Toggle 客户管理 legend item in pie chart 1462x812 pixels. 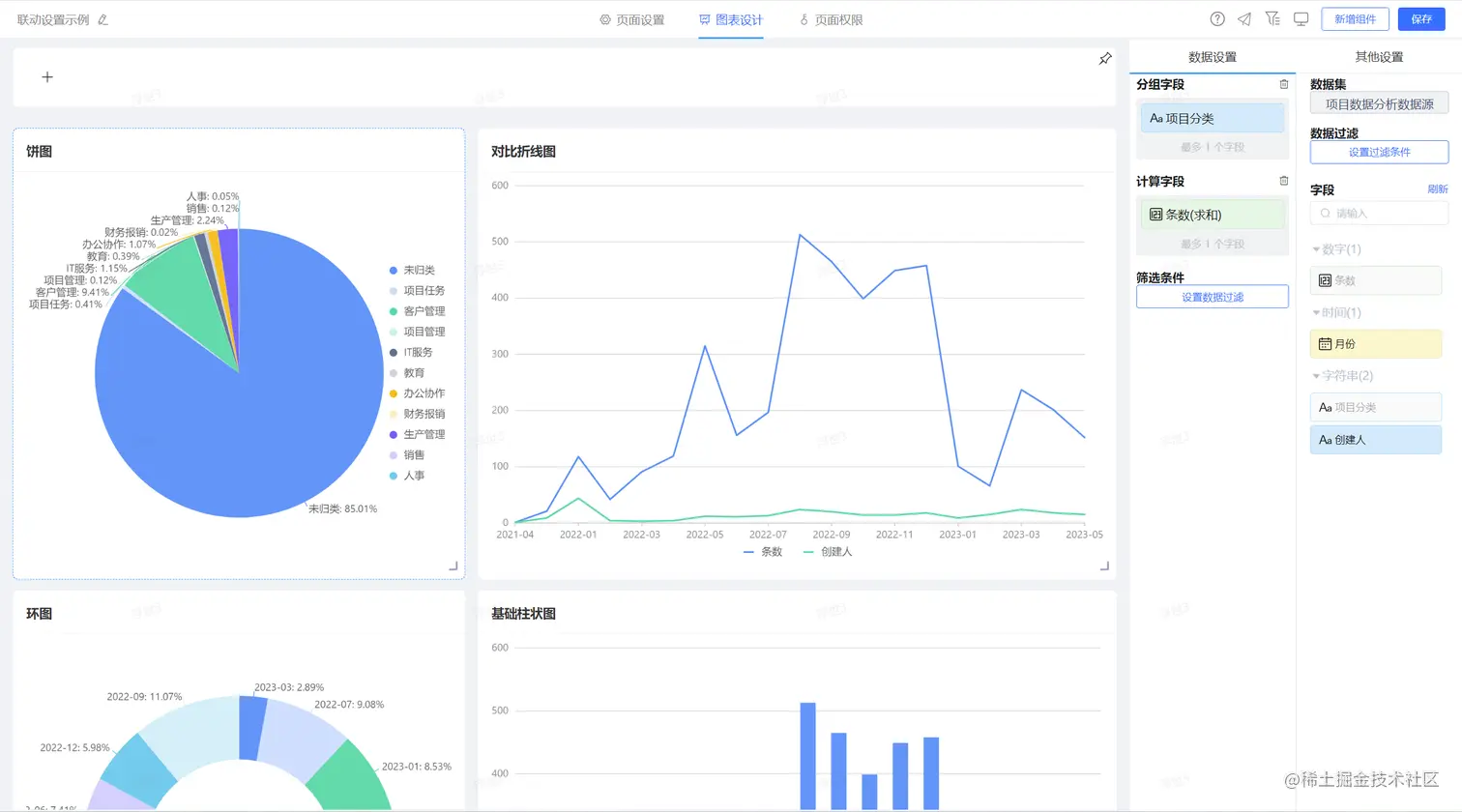pos(417,311)
